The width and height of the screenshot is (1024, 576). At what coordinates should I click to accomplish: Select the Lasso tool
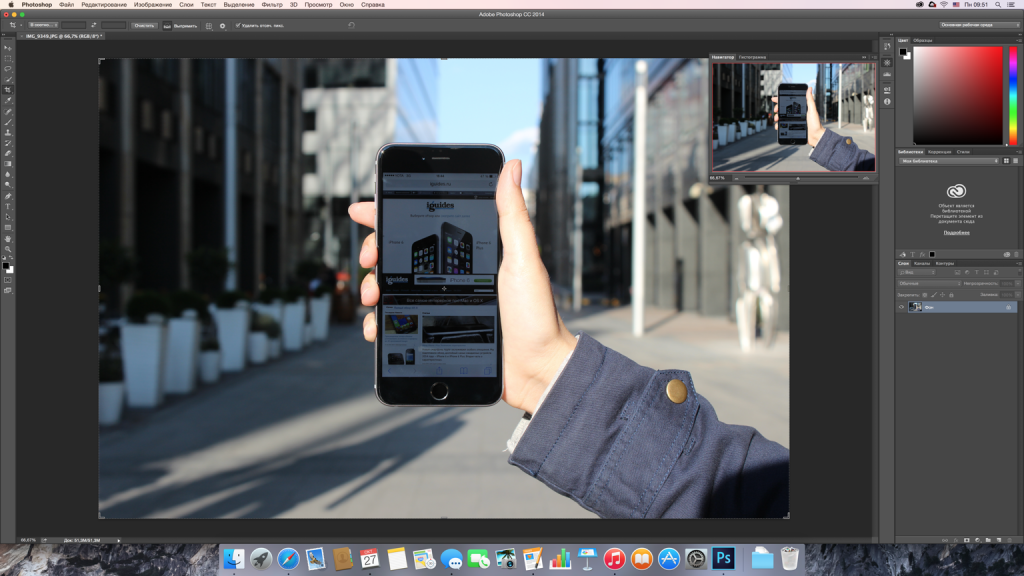pos(8,69)
